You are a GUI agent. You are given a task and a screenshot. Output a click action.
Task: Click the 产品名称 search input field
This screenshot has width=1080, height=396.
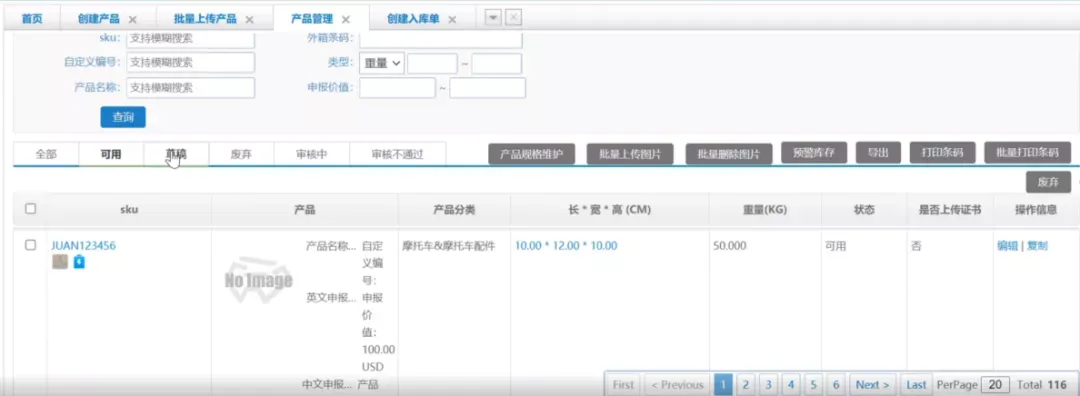tap(191, 87)
